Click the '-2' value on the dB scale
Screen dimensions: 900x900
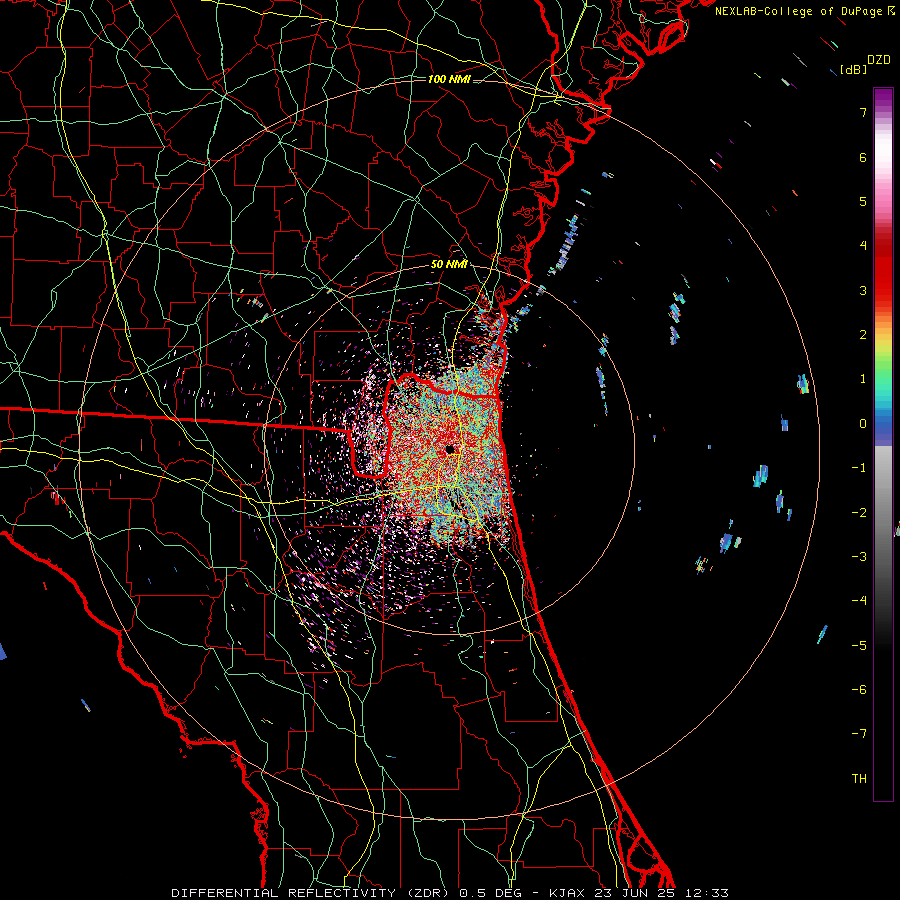point(859,513)
